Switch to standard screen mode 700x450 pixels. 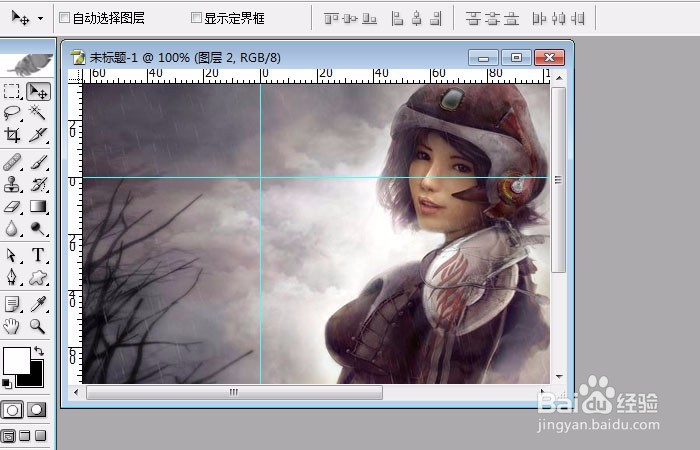[x=8, y=436]
